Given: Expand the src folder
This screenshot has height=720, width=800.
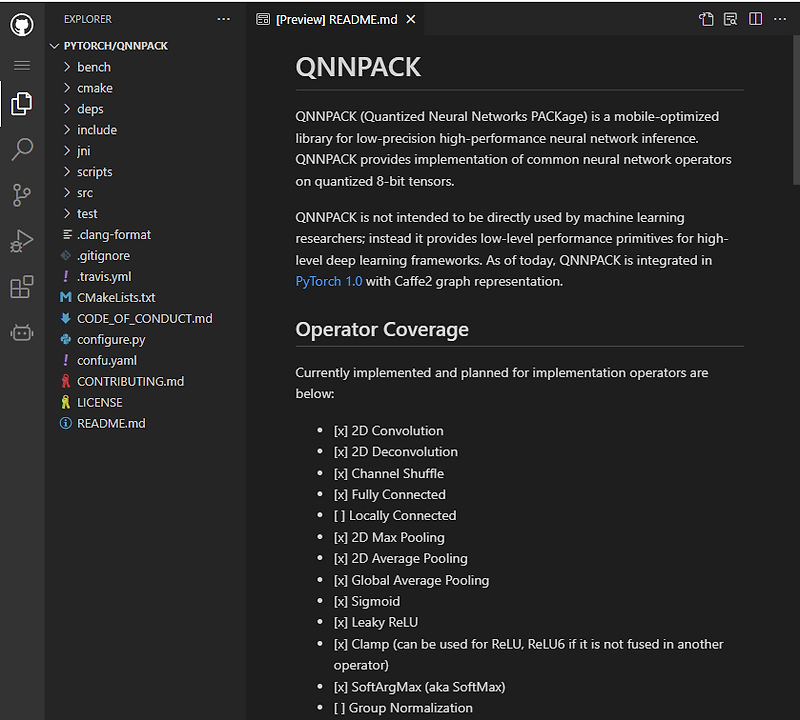Looking at the screenshot, I should [x=67, y=192].
